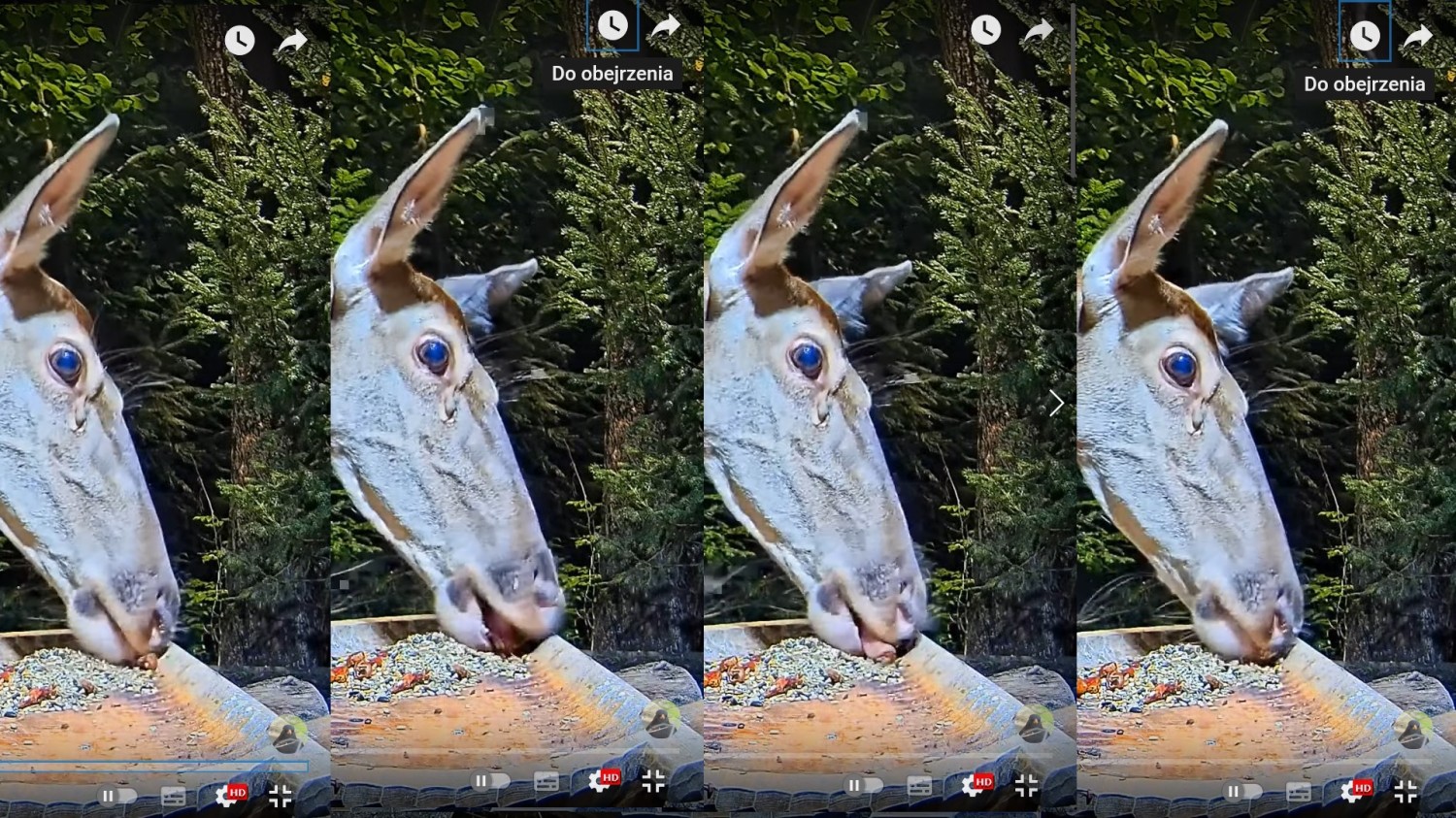This screenshot has height=818, width=1456.
Task: Click bird channel watermark in third panel
Action: [1034, 724]
